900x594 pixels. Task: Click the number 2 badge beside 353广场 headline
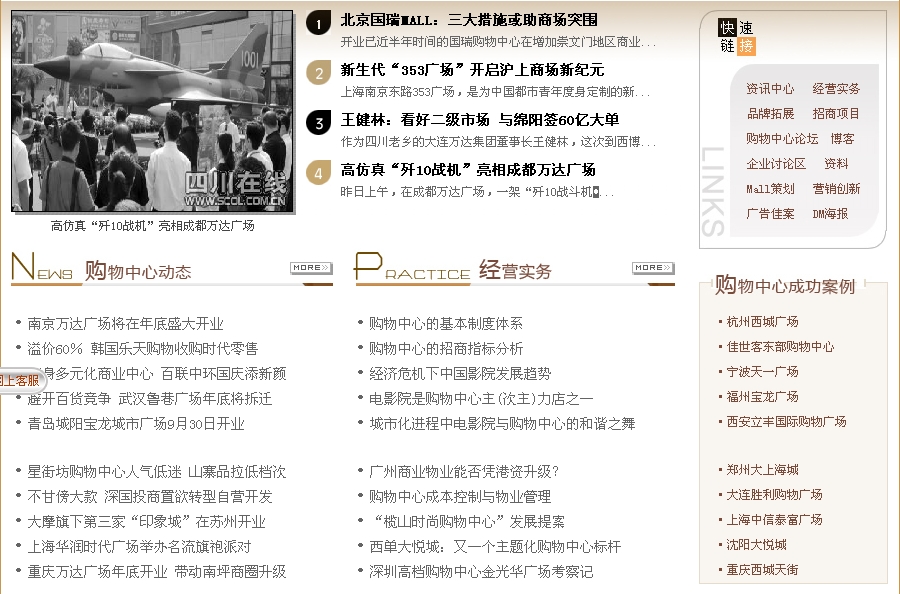318,73
